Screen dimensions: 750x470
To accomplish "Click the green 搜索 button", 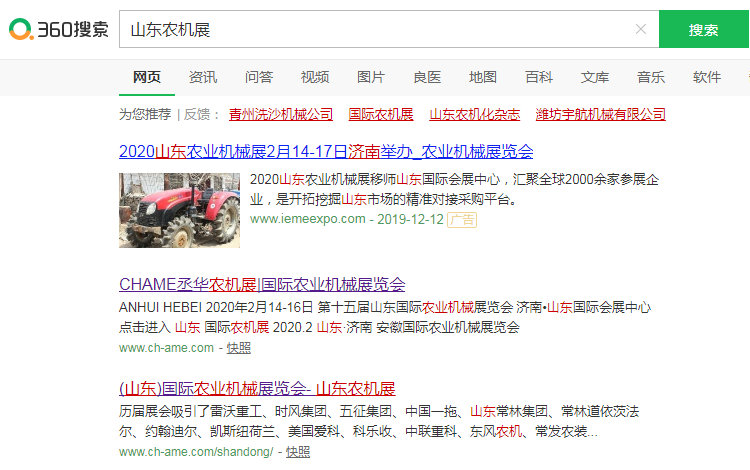I will (703, 29).
